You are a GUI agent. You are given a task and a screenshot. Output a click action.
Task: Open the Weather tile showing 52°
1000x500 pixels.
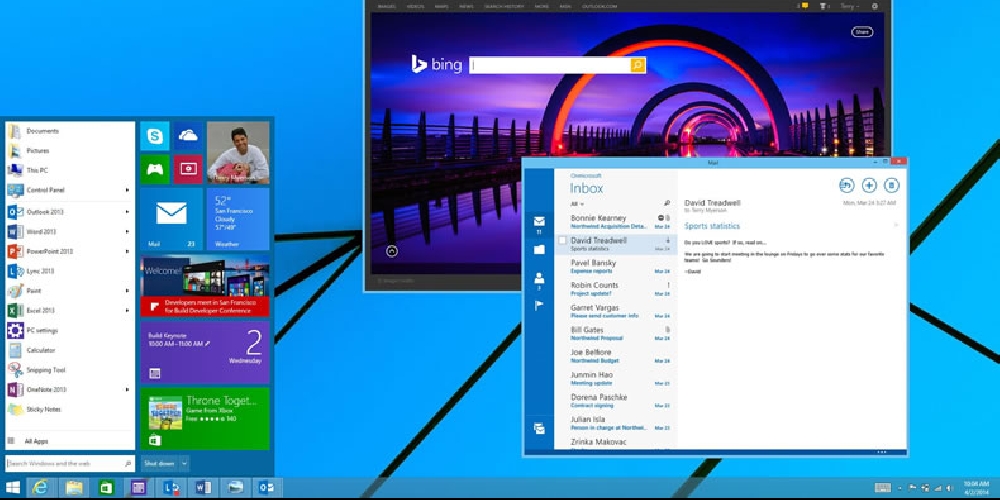[238, 219]
